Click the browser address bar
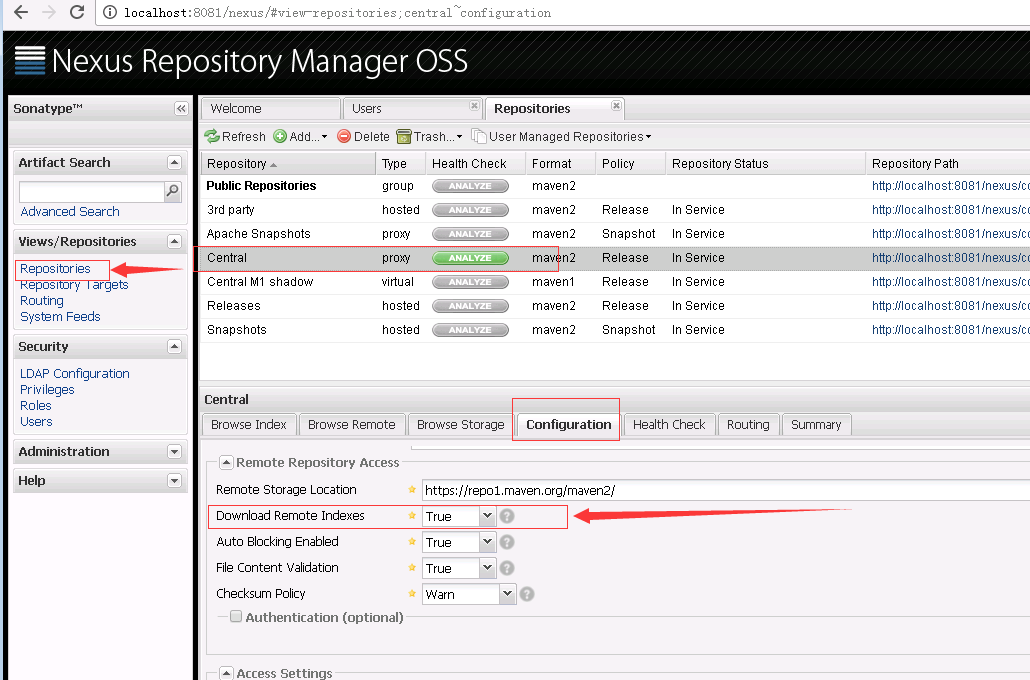 pos(565,12)
